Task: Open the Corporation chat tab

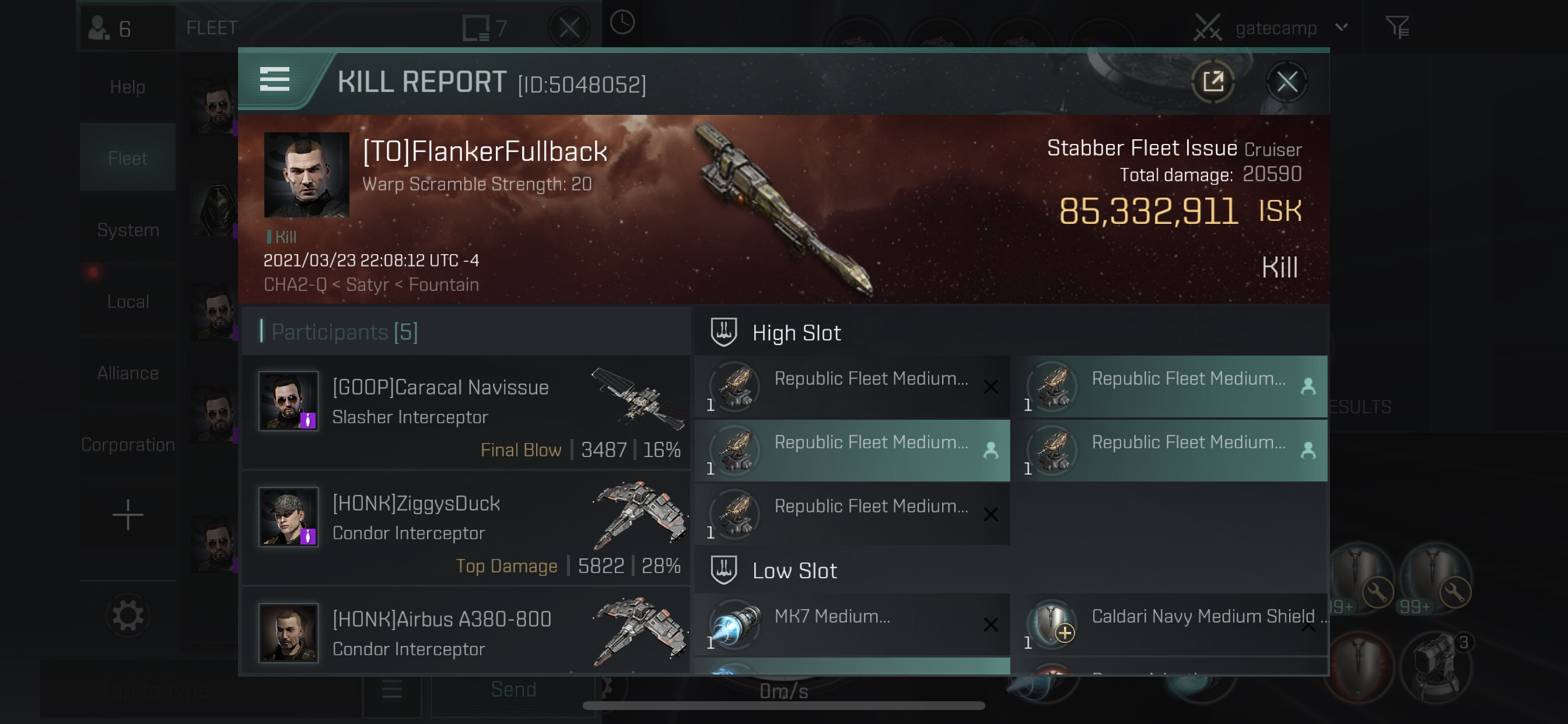Action: (128, 445)
